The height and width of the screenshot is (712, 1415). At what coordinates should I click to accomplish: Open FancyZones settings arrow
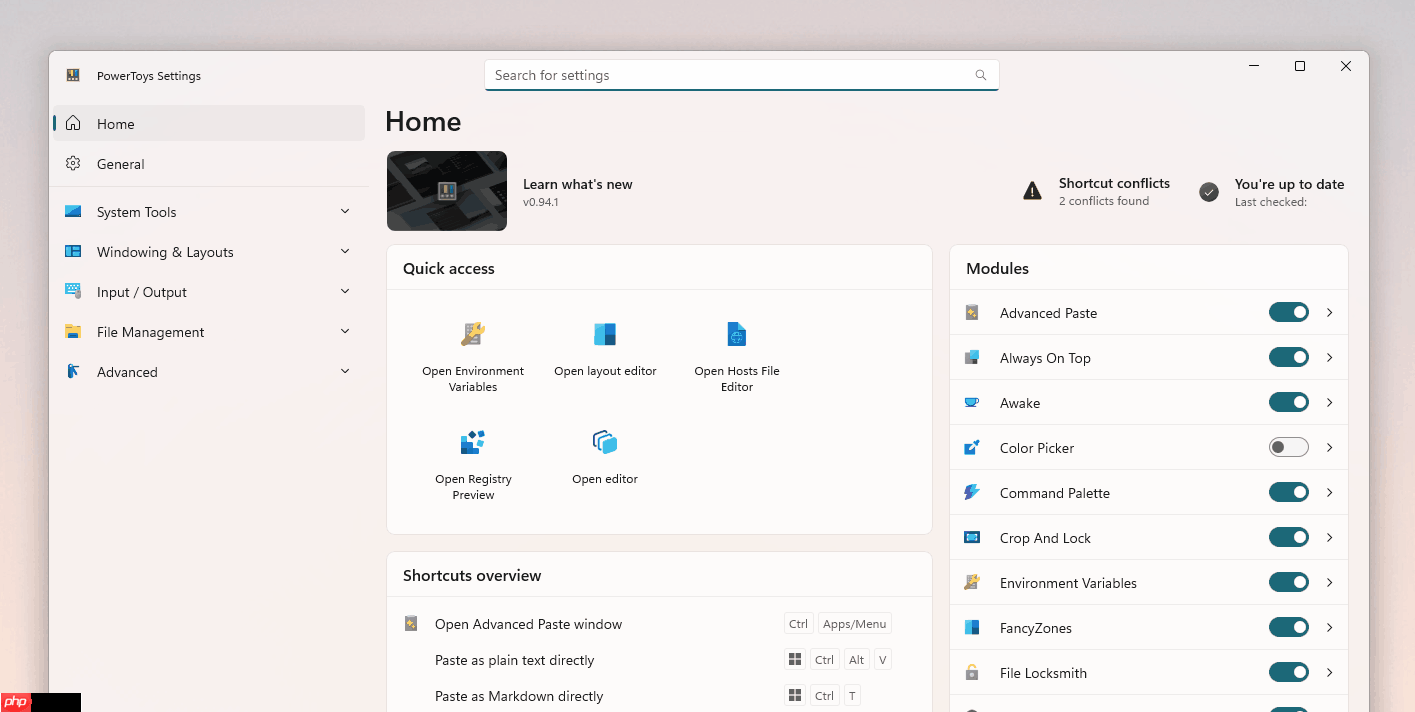1330,628
